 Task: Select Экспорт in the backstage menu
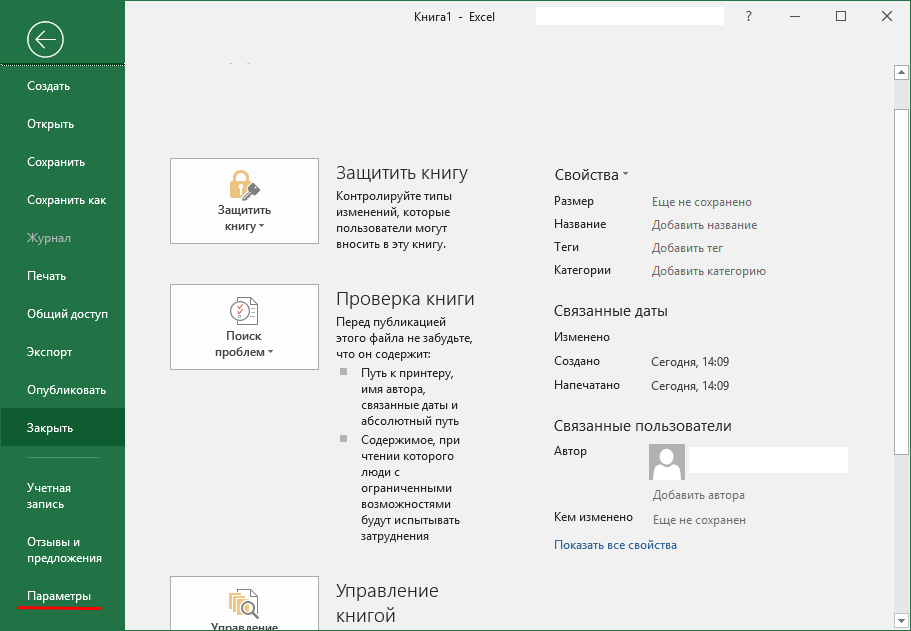click(49, 352)
